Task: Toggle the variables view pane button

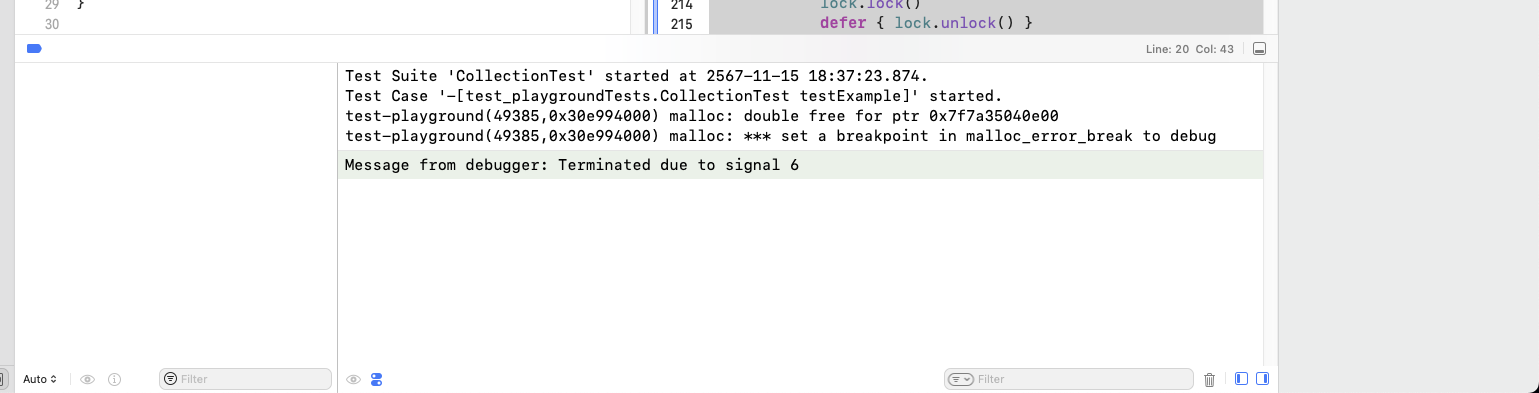Action: point(1242,379)
